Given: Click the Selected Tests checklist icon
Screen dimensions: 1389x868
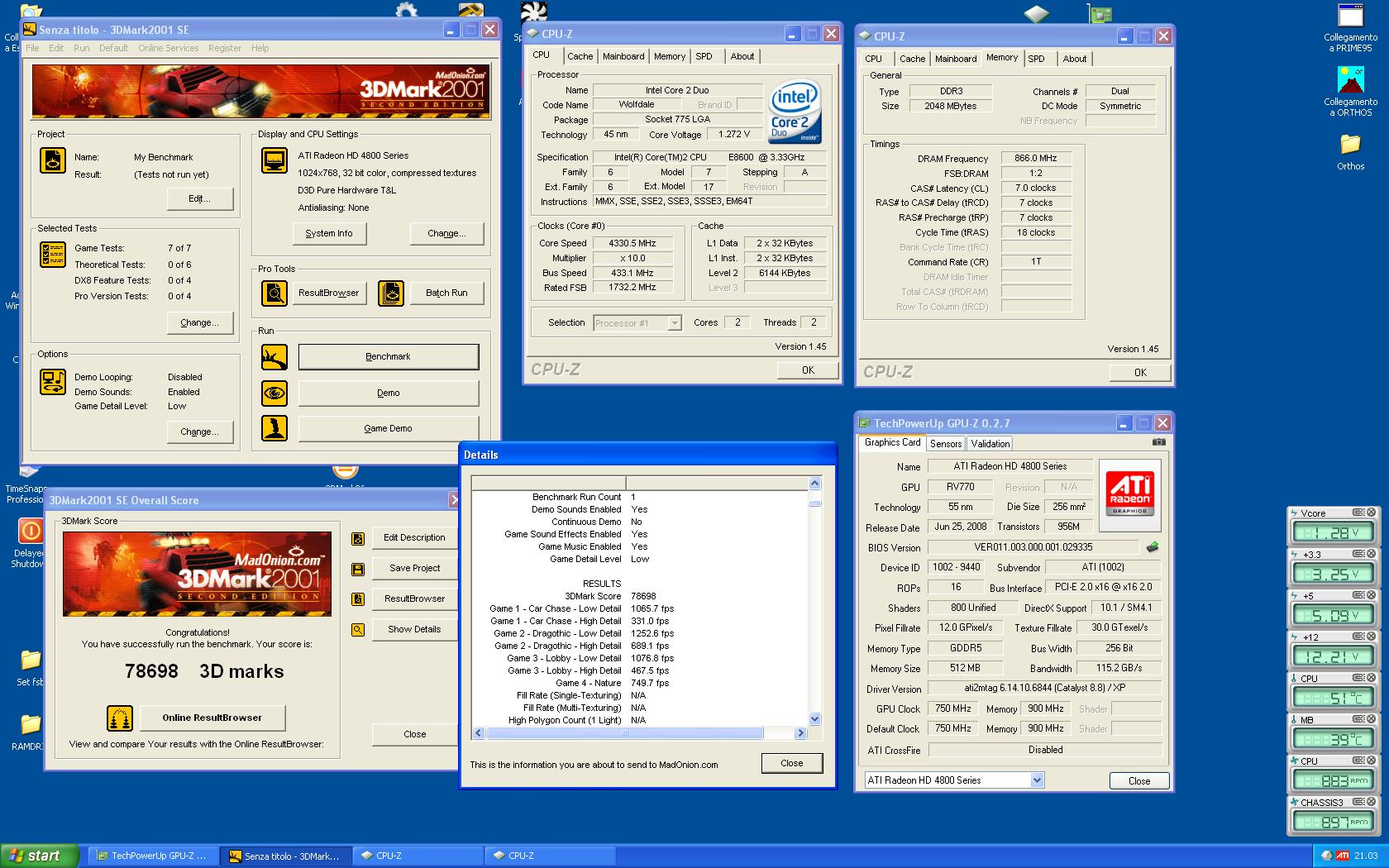Looking at the screenshot, I should tap(53, 255).
